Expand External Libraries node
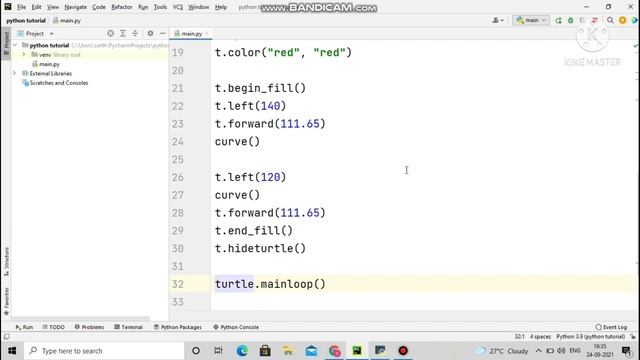This screenshot has width=640, height=360. pyautogui.click(x=15, y=73)
